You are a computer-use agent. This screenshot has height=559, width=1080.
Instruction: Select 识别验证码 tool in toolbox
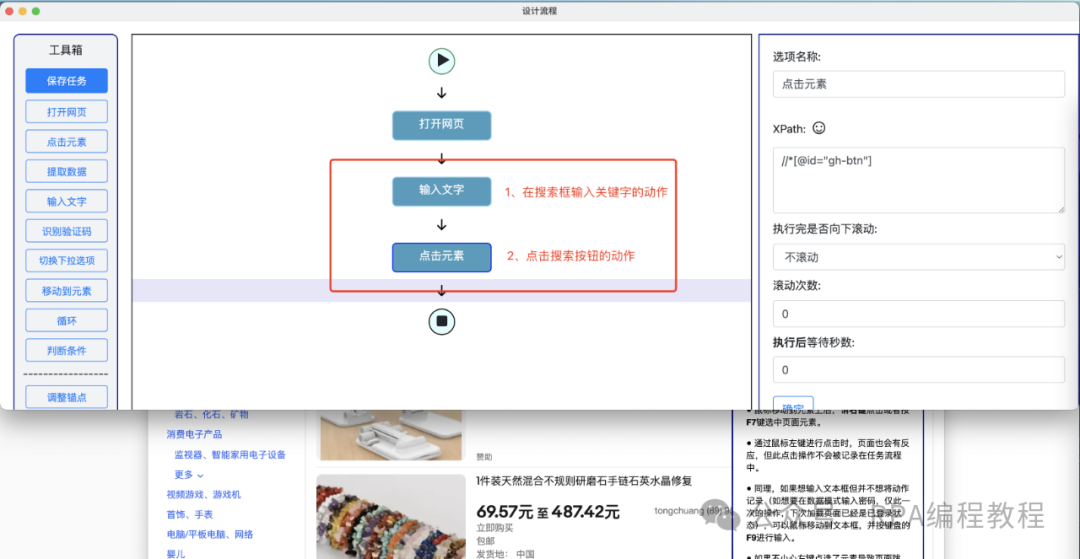[67, 231]
